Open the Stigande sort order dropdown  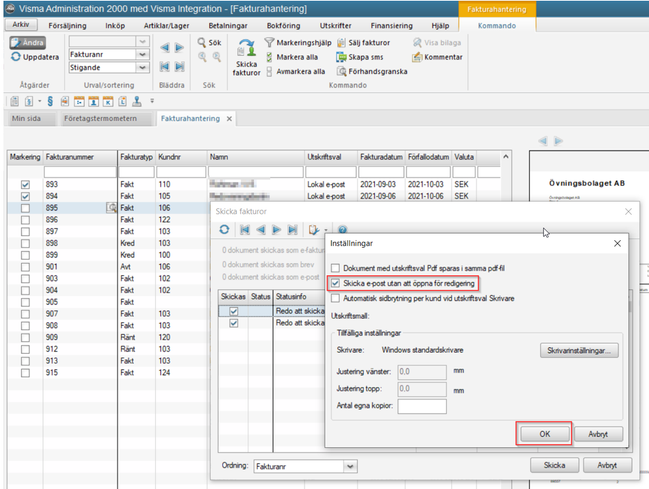pos(142,67)
